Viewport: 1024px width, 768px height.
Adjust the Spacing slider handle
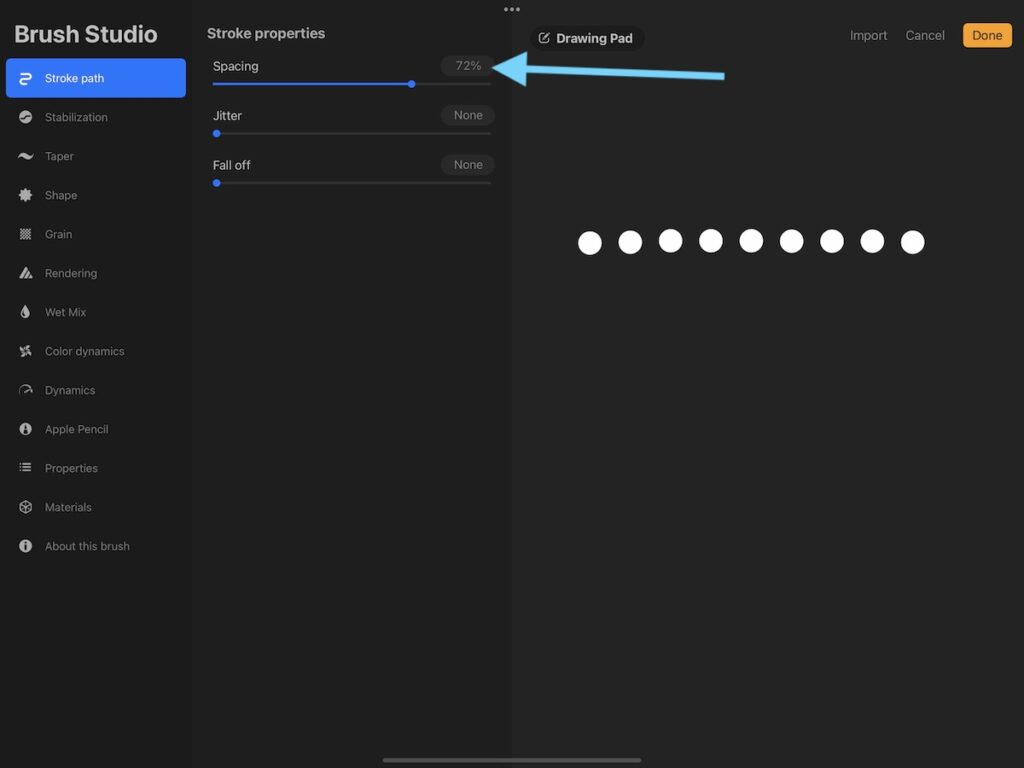(411, 84)
